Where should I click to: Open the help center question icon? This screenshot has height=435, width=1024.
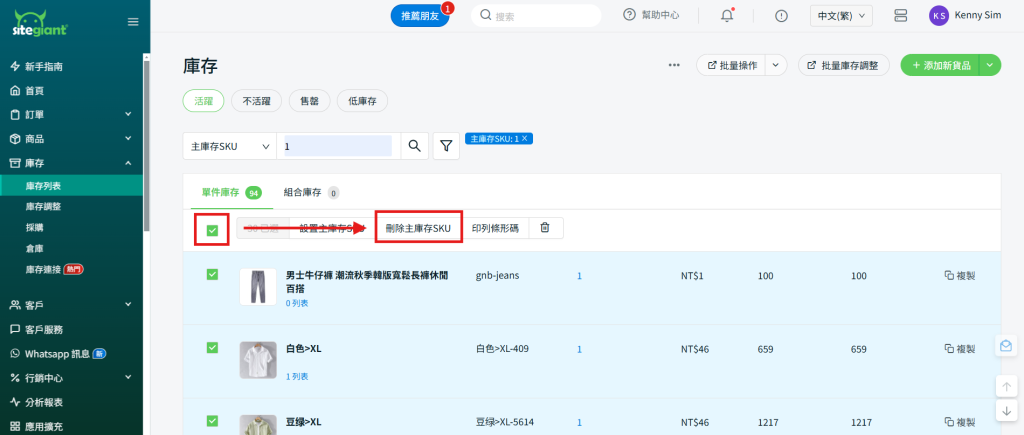630,14
